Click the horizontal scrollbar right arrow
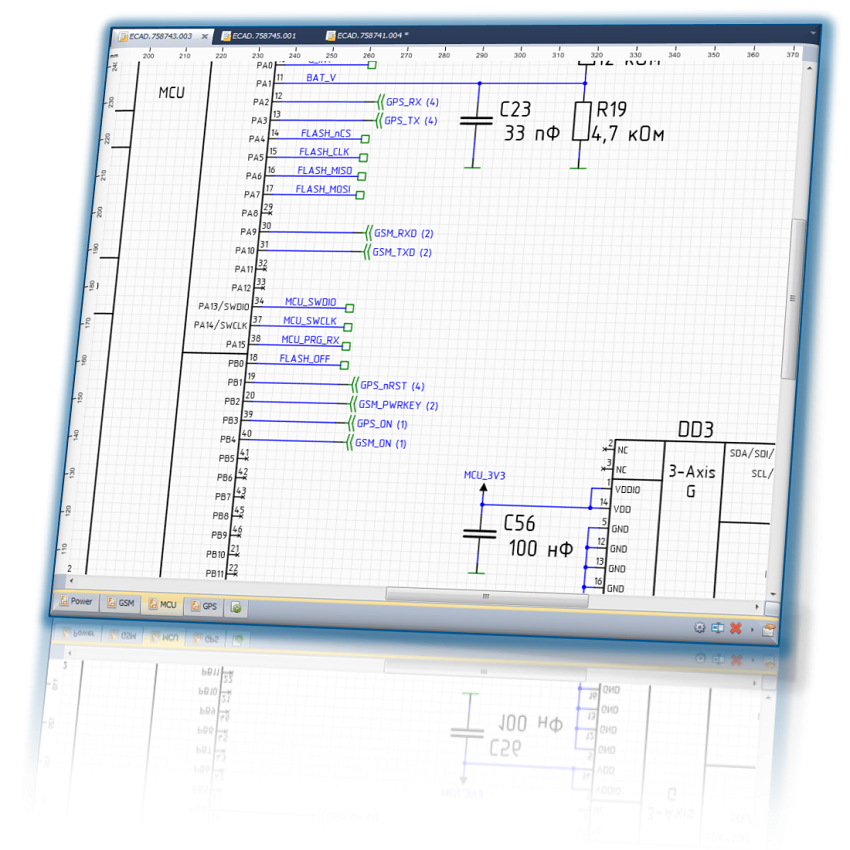Viewport: 850px width, 850px height. click(x=757, y=607)
